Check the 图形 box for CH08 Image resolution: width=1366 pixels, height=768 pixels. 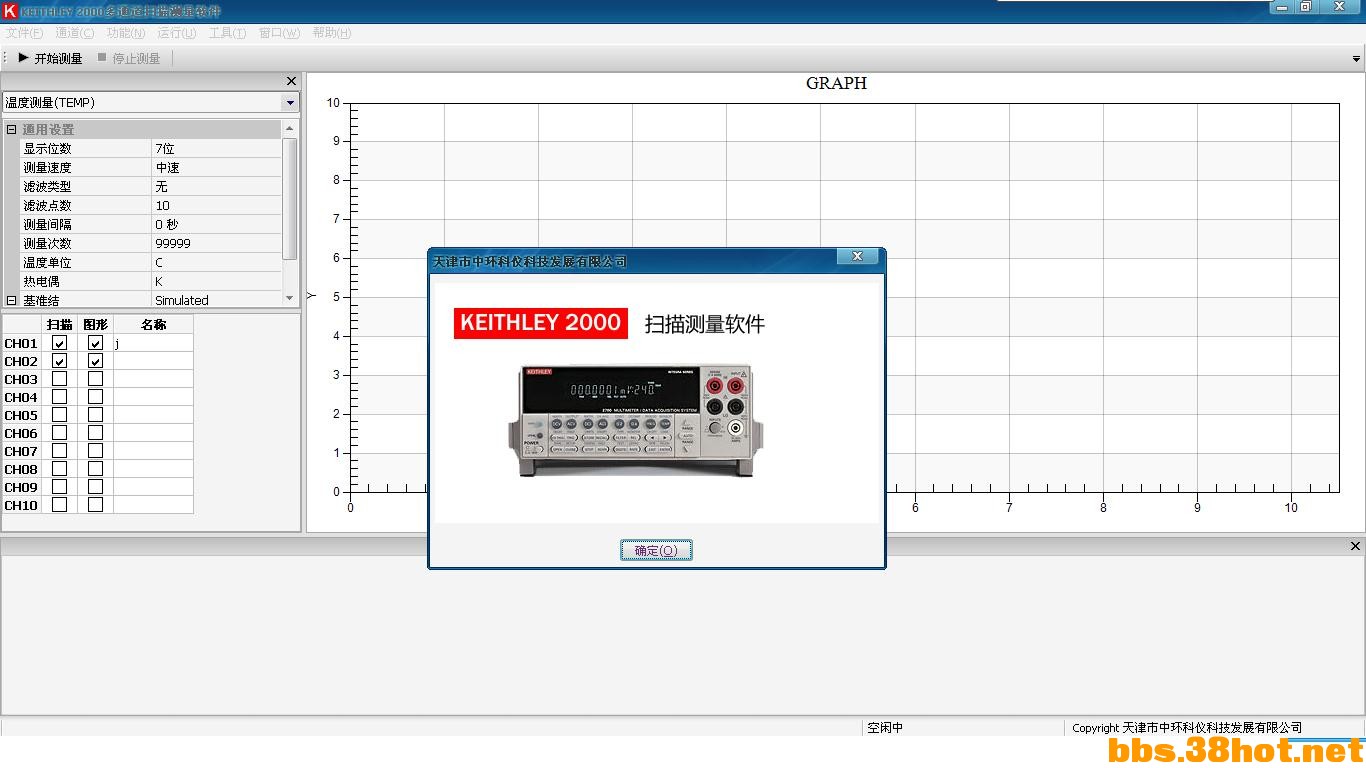pos(95,469)
